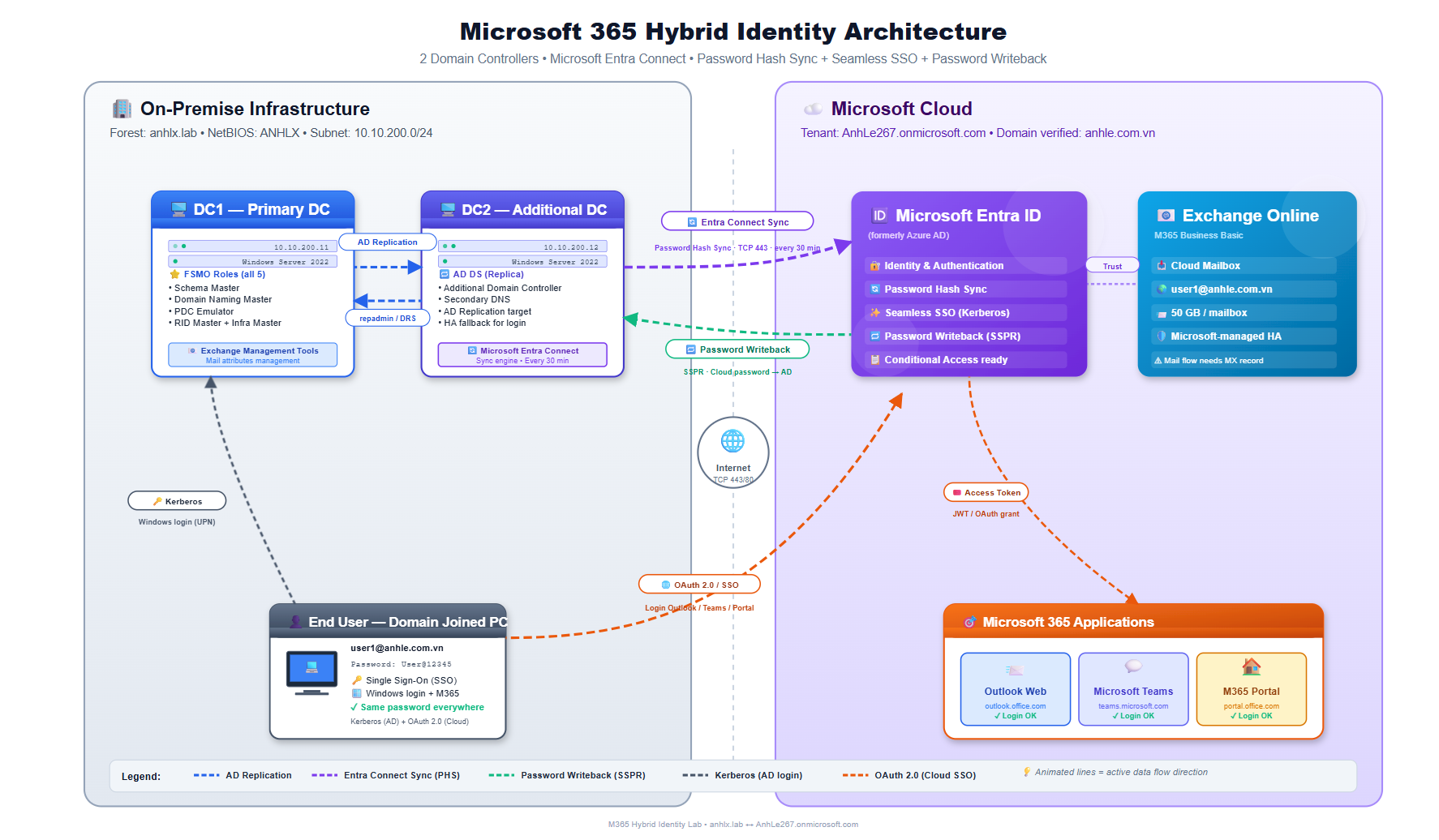
Task: Click the user1@anhle.com.vn row in Exchange Online
Action: tap(1244, 289)
